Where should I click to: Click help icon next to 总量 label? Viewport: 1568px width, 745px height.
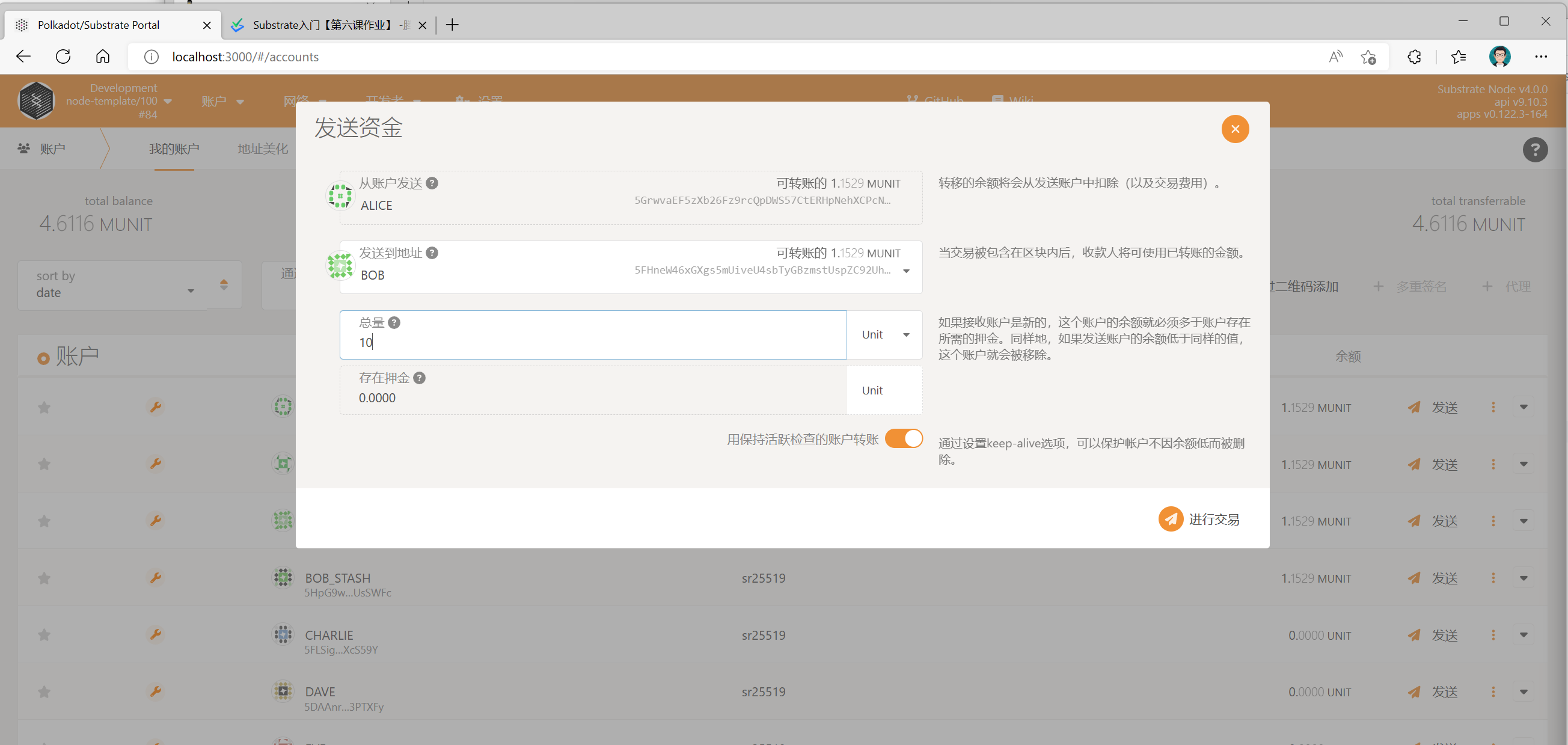394,322
